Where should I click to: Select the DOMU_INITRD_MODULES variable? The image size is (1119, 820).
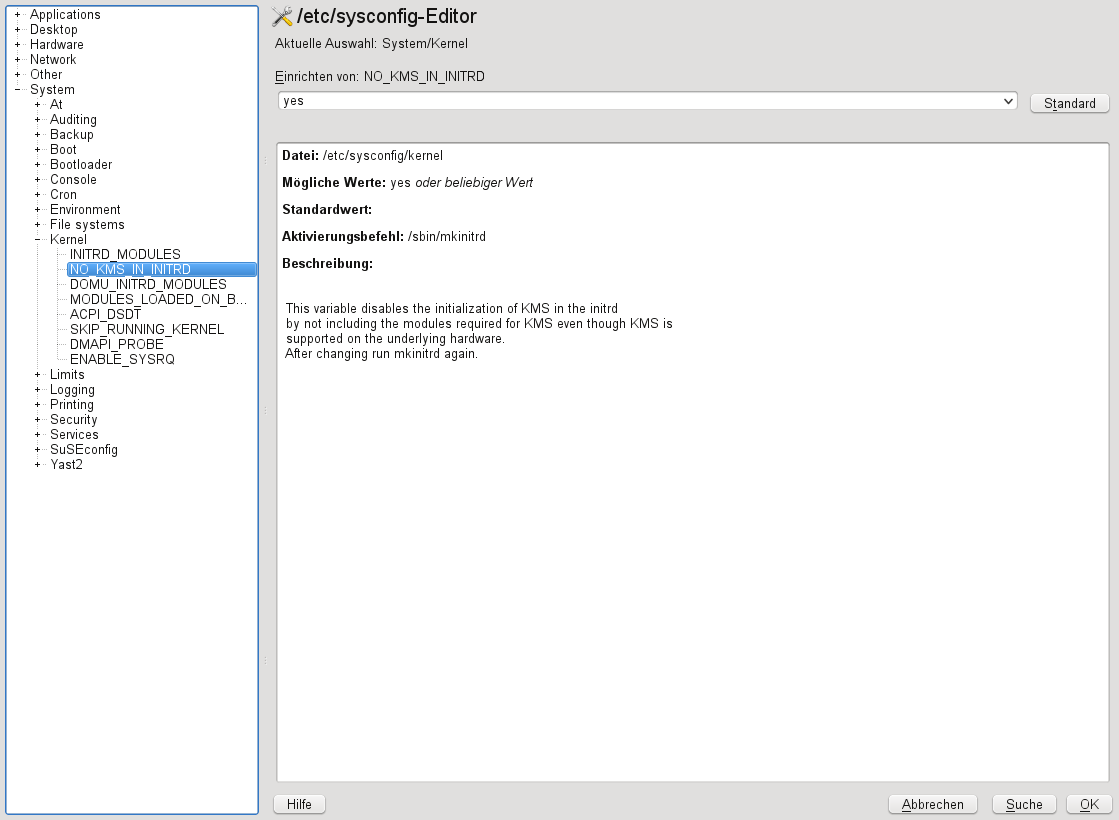[x=148, y=285]
